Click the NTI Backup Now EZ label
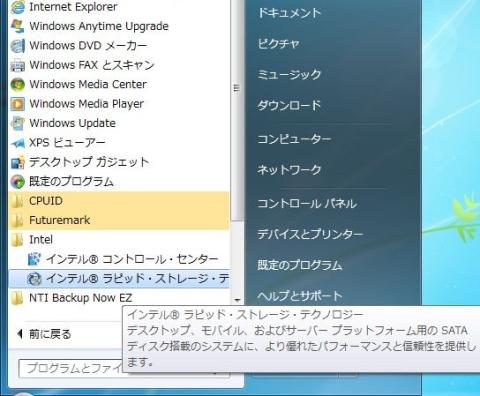Screen dimensions: 480x396 [x=81, y=298]
